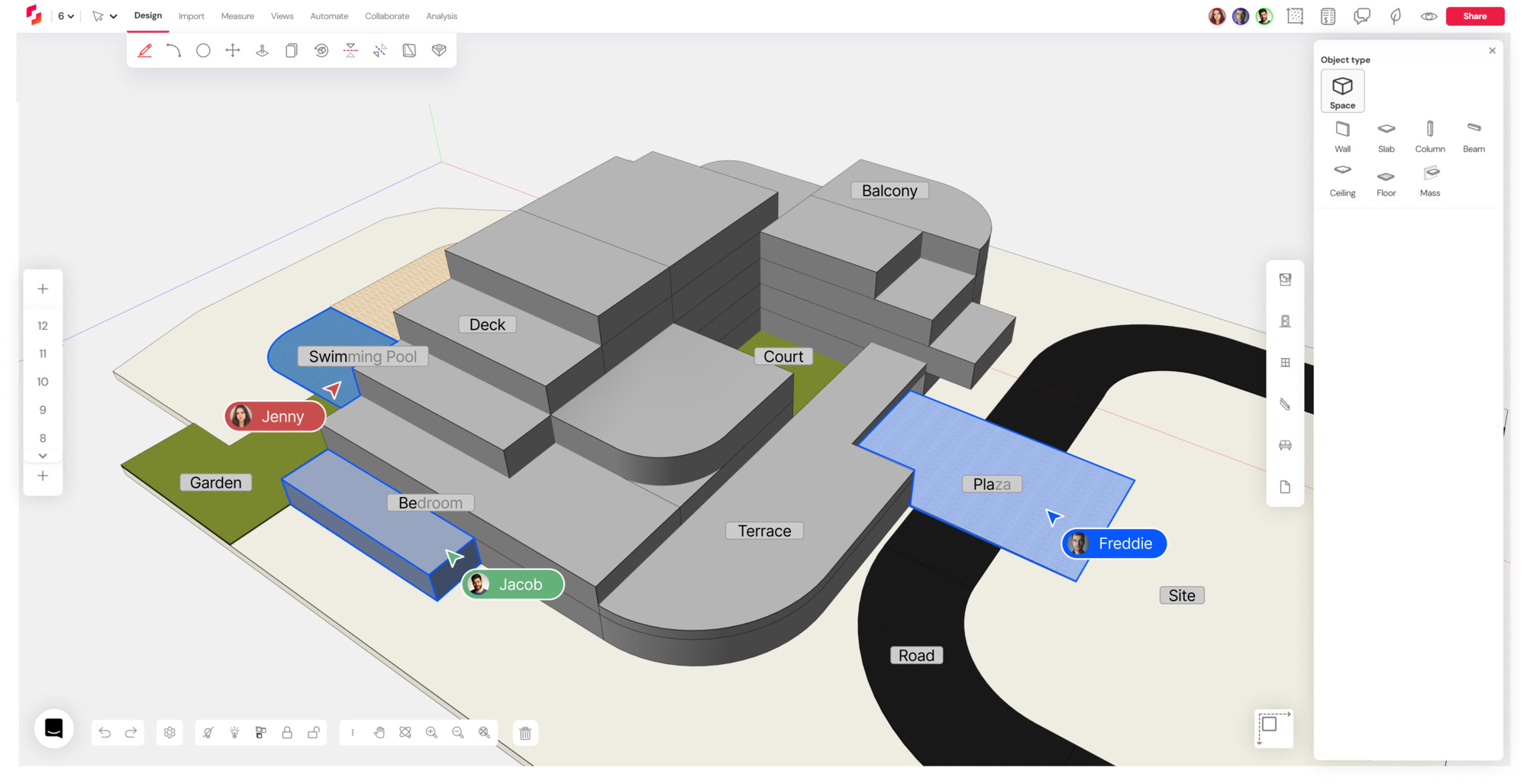Select the Column object type
The image size is (1527, 784).
click(x=1429, y=136)
